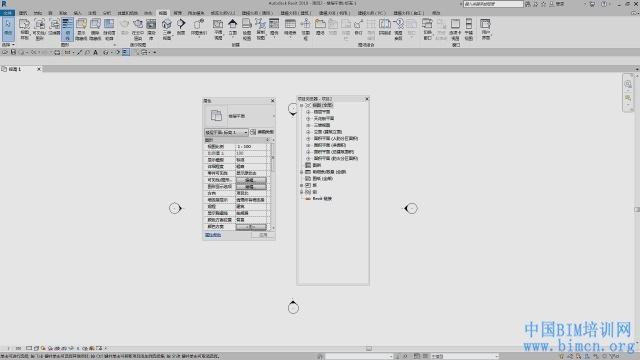Select the Legends item in Project Browser

pyautogui.click(x=316, y=165)
